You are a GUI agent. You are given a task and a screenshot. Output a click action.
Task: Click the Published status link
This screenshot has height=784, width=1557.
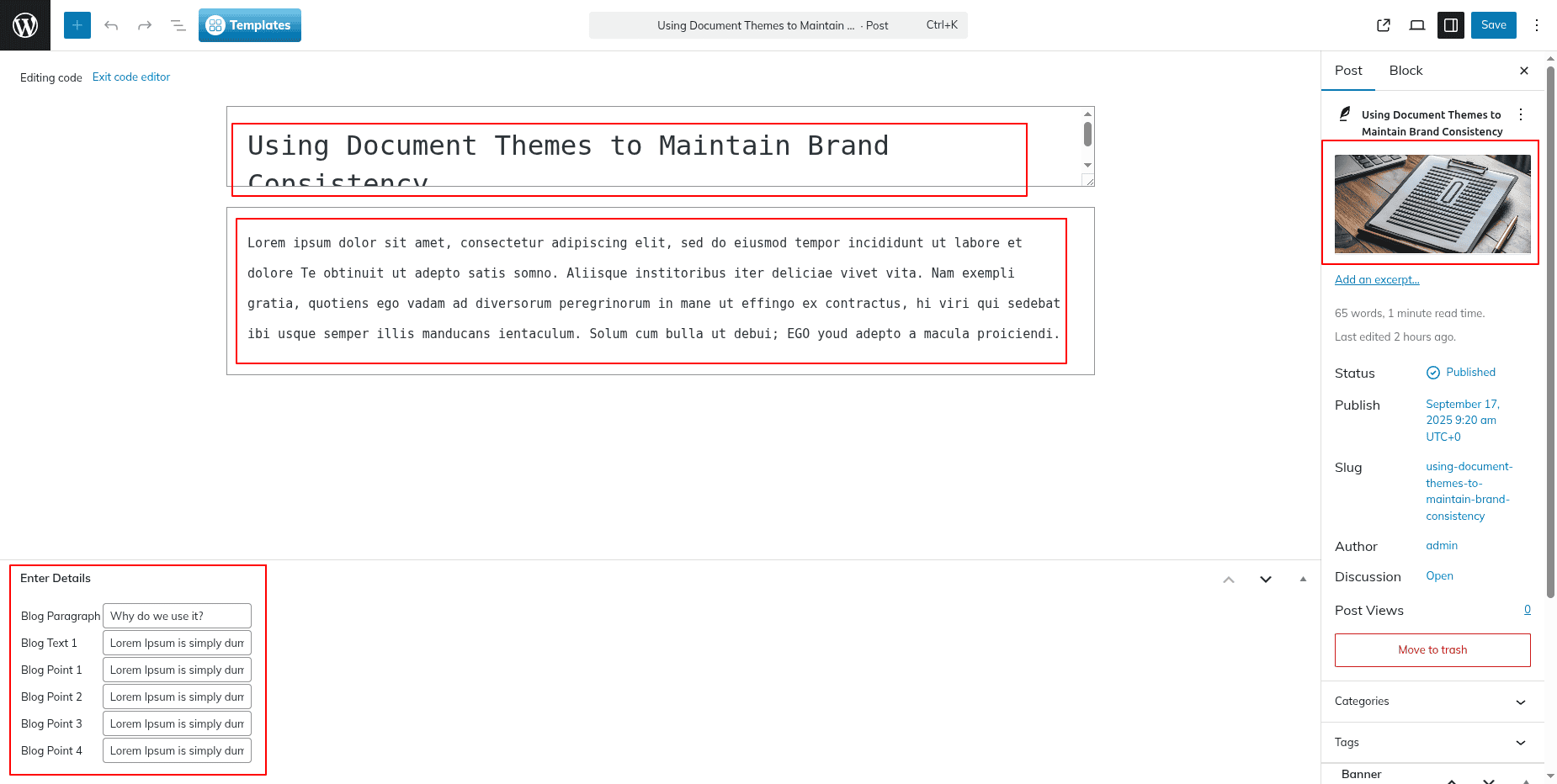1470,373
